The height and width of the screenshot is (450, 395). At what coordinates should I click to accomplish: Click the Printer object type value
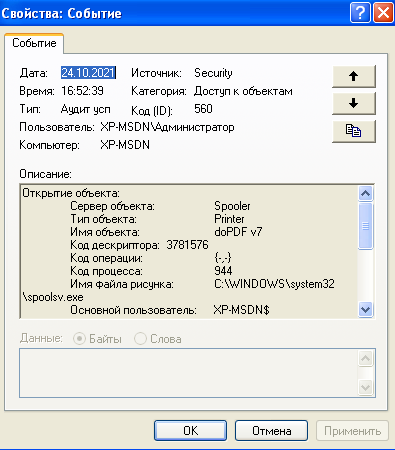point(229,219)
